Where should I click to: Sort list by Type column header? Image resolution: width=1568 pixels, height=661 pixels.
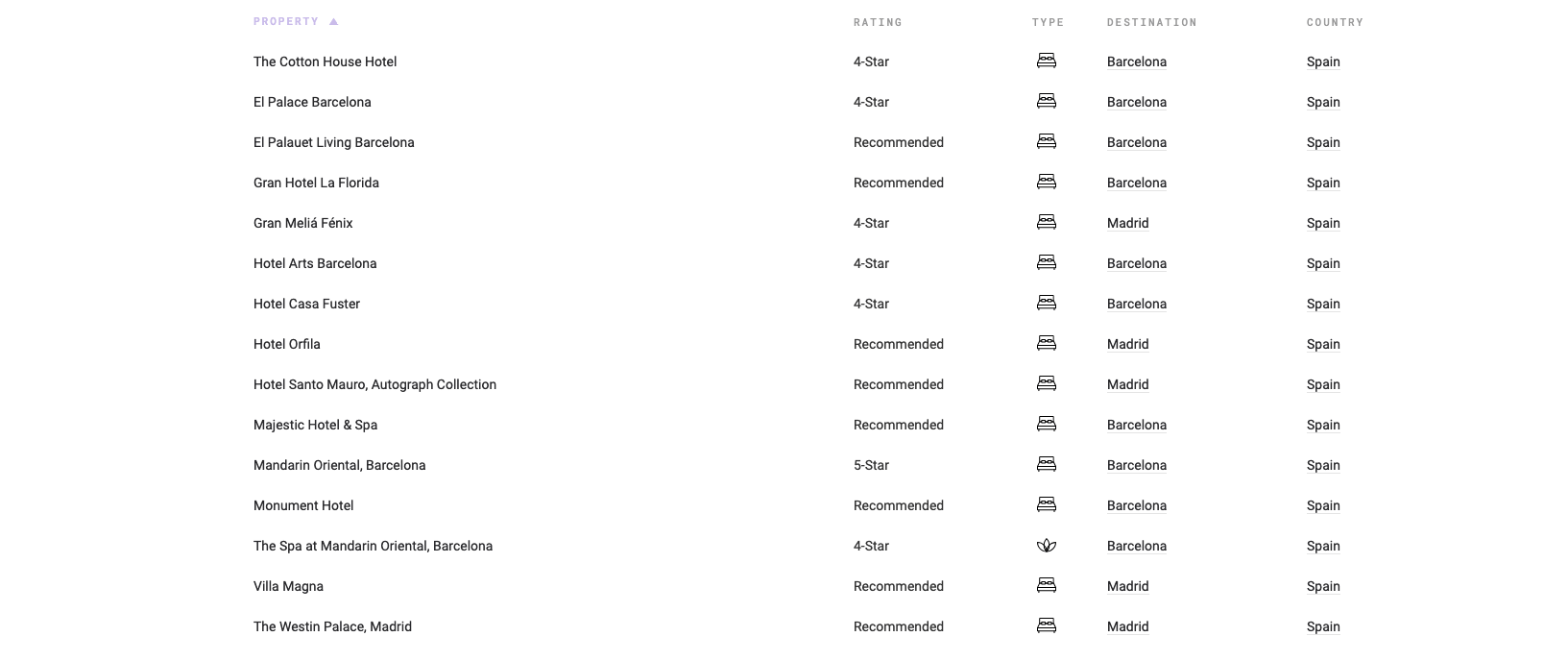[1048, 22]
